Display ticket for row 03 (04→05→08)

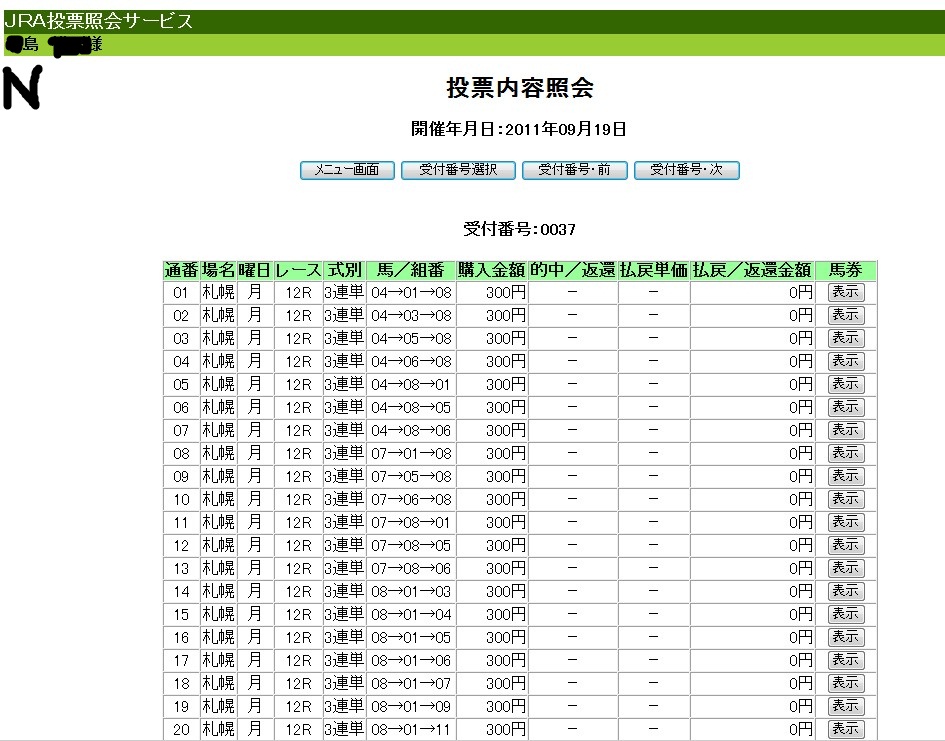846,338
